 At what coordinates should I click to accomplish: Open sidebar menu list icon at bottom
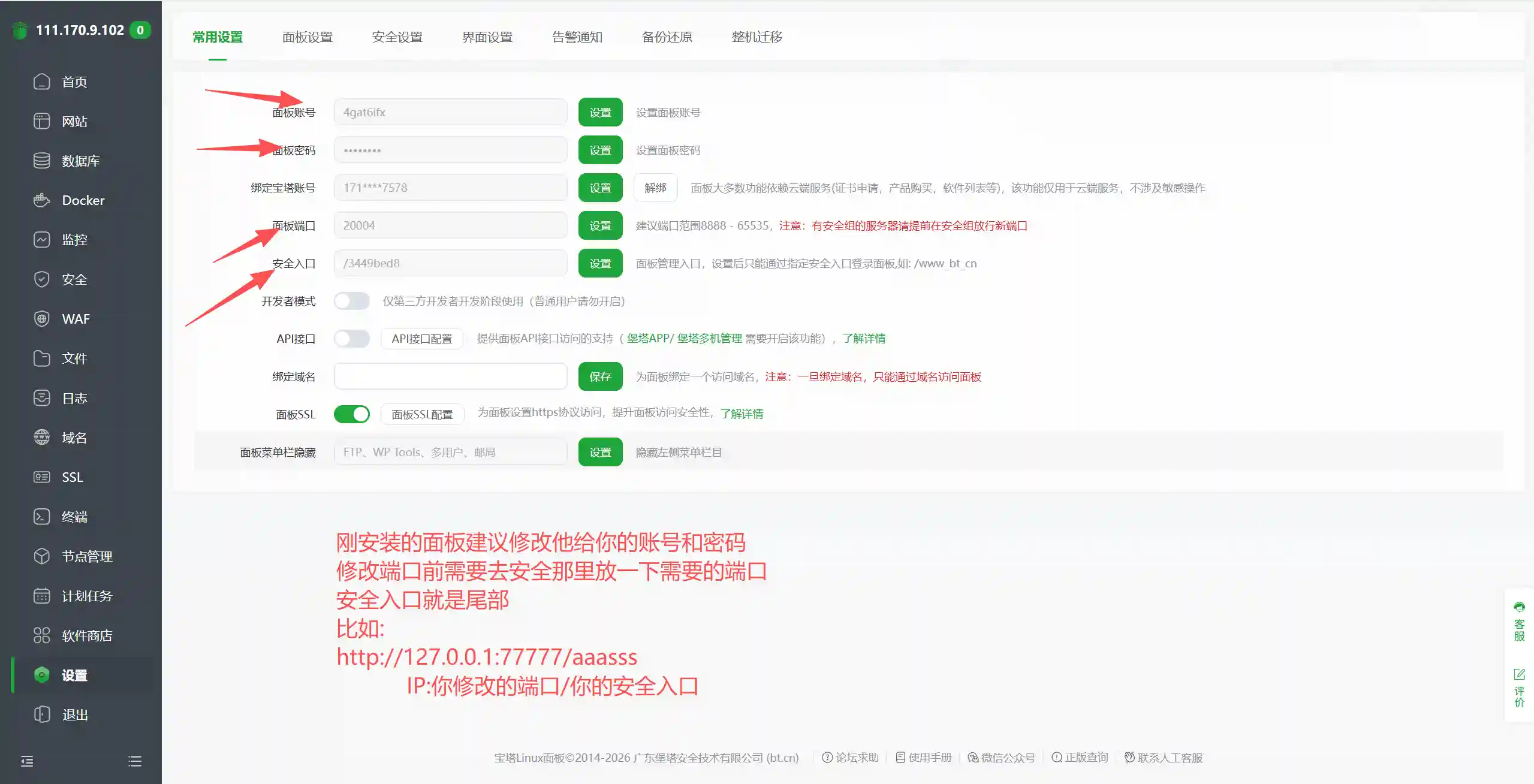click(x=135, y=761)
